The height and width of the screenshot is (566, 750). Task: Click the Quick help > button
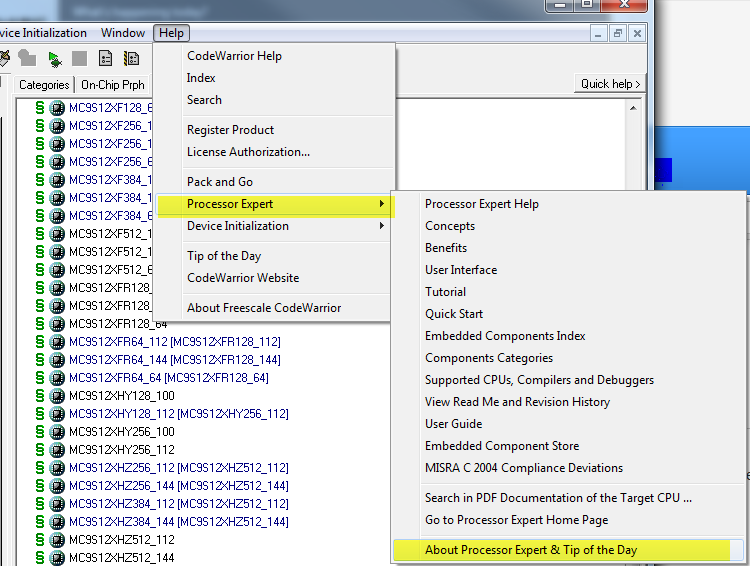[610, 84]
